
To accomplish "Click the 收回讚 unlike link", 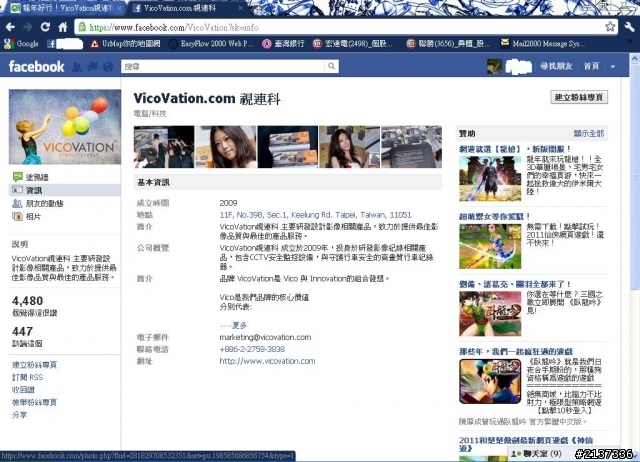I will tap(23, 390).
